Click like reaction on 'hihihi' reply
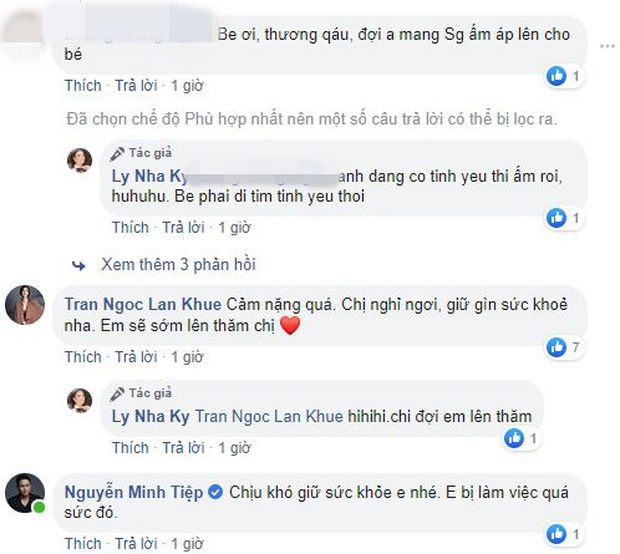This screenshot has height=554, width=620. pyautogui.click(x=515, y=437)
